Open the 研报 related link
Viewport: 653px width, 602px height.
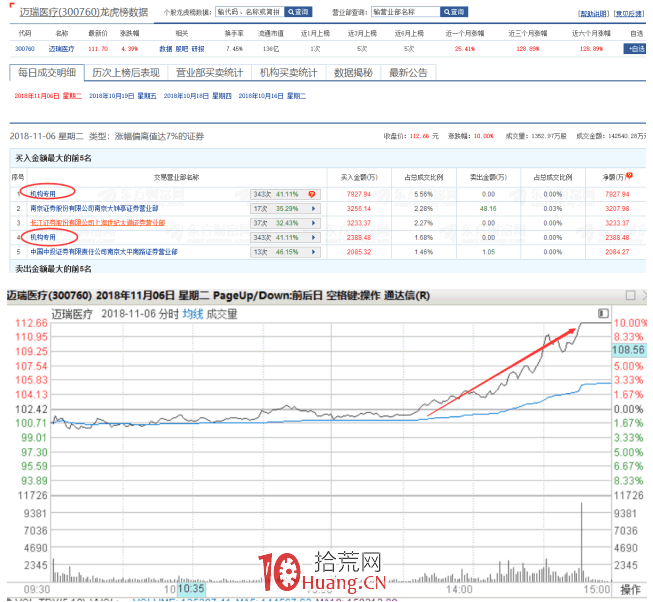pos(198,49)
